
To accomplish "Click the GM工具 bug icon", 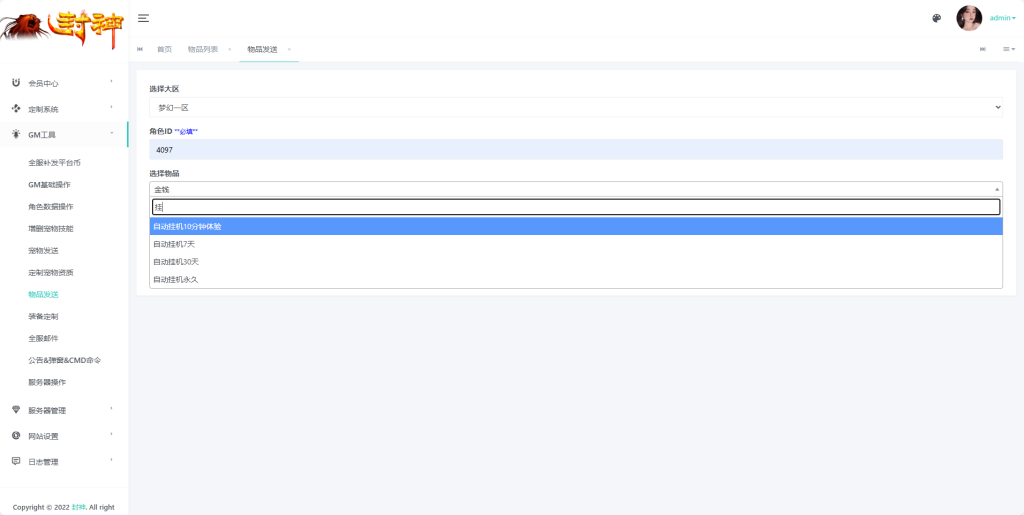I will click(x=16, y=134).
